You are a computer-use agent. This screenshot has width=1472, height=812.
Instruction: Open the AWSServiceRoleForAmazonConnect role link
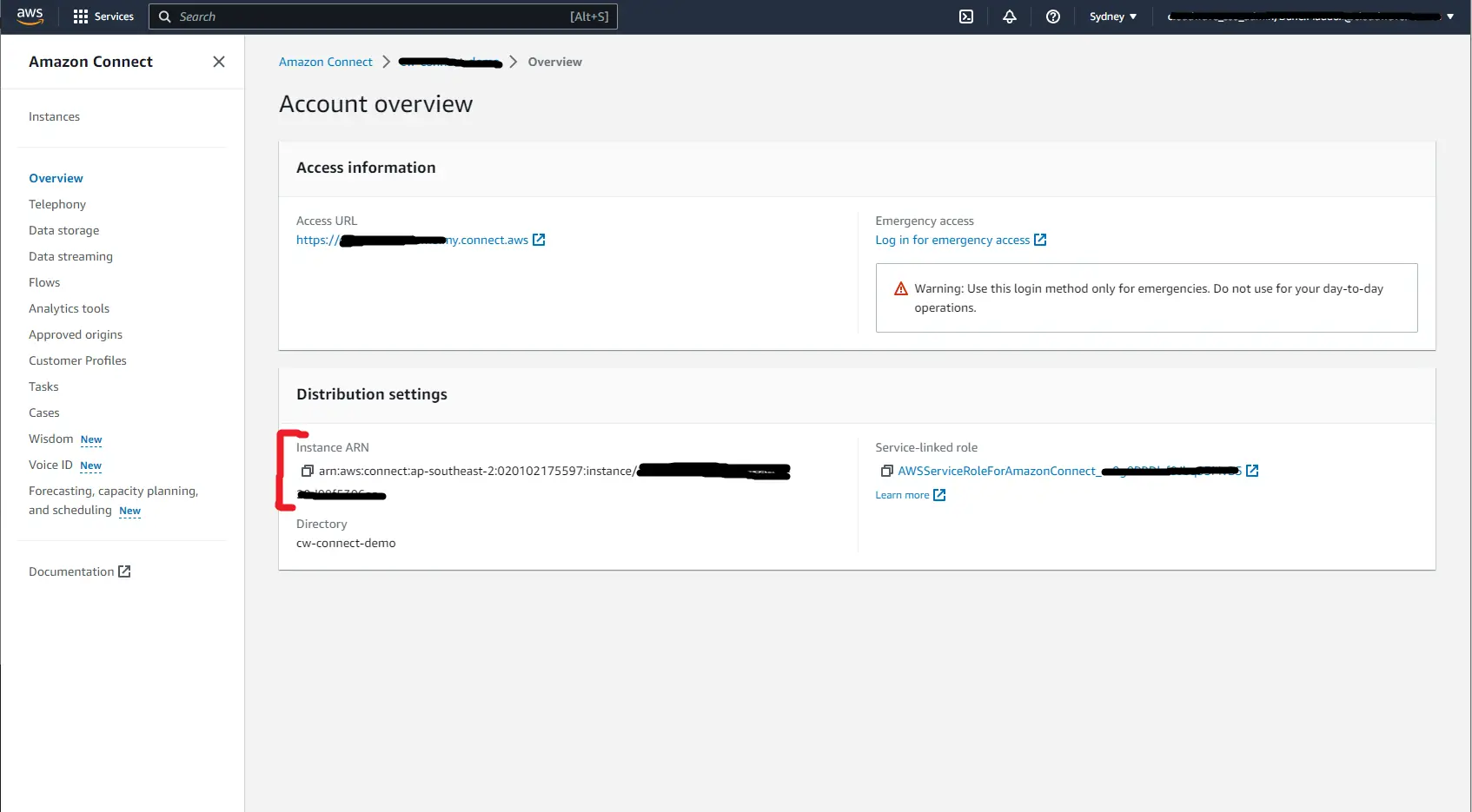1069,471
